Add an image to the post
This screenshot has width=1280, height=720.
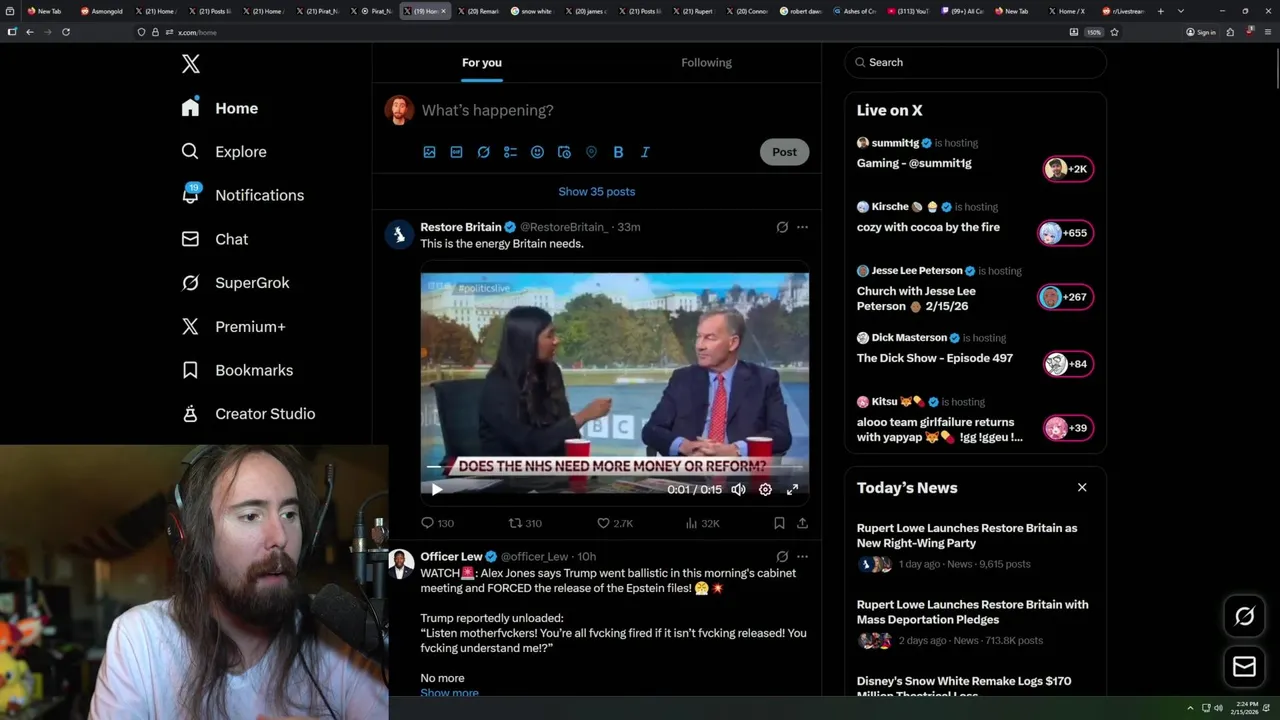(429, 152)
